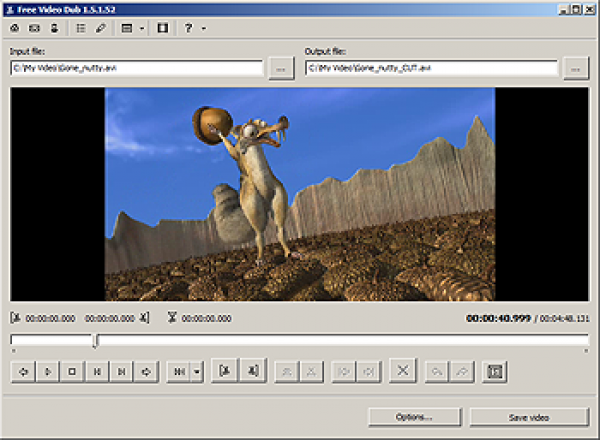Click the list icon in the top toolbar
The width and height of the screenshot is (600, 440).
click(81, 28)
